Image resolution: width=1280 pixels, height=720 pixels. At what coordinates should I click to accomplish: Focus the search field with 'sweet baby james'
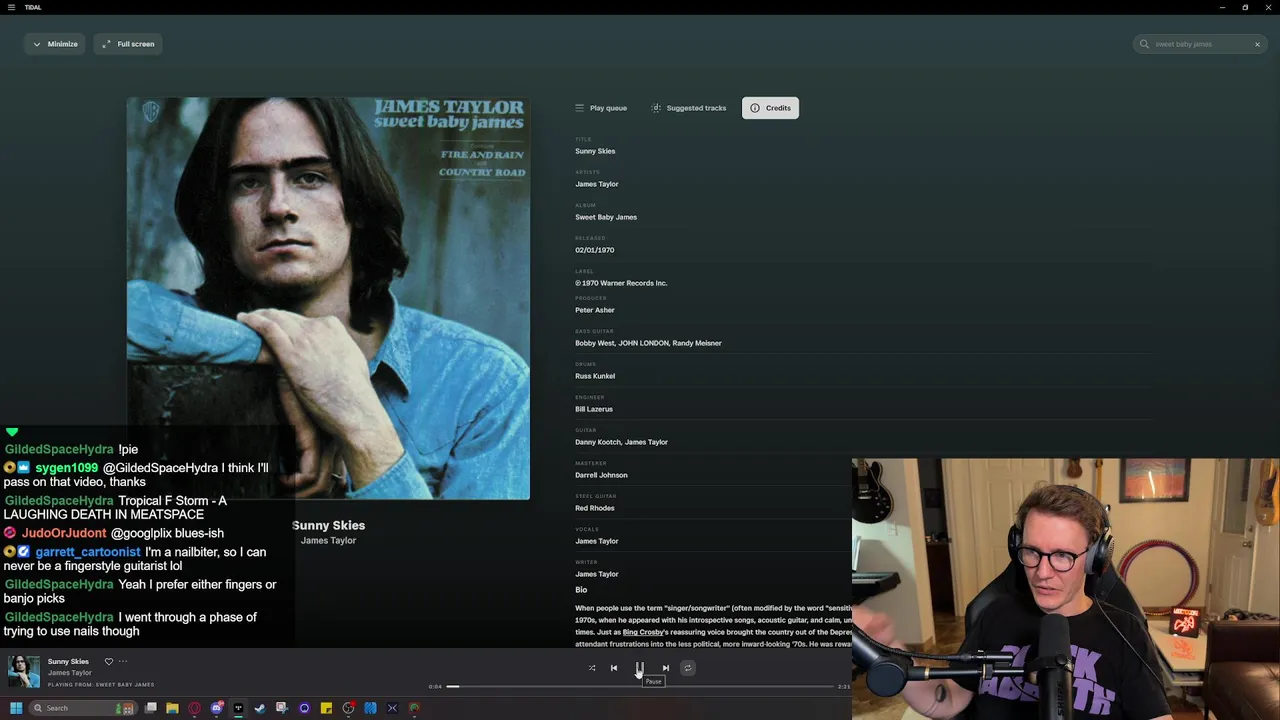coord(1200,44)
